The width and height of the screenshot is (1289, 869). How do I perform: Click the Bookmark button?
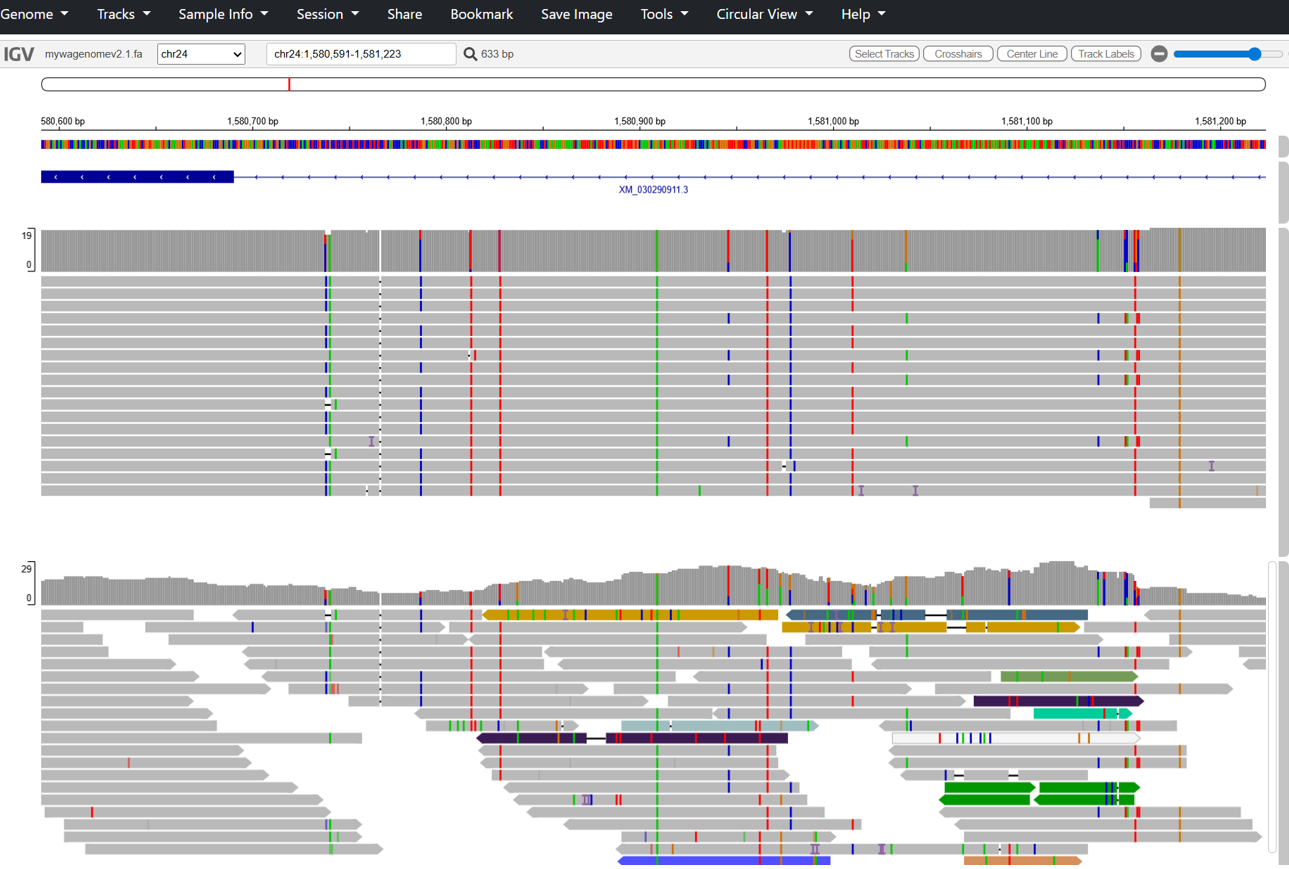481,14
